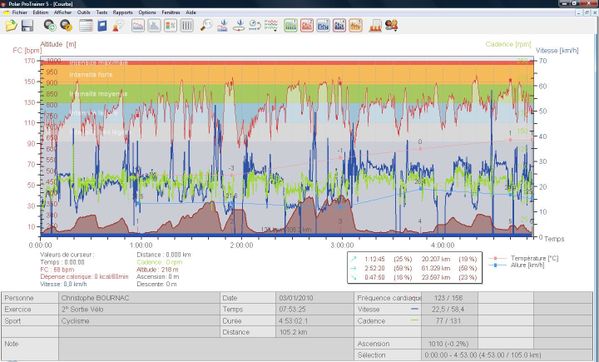Image resolution: width=599 pixels, height=362 pixels.
Task: Open the Tests menu
Action: point(102,13)
